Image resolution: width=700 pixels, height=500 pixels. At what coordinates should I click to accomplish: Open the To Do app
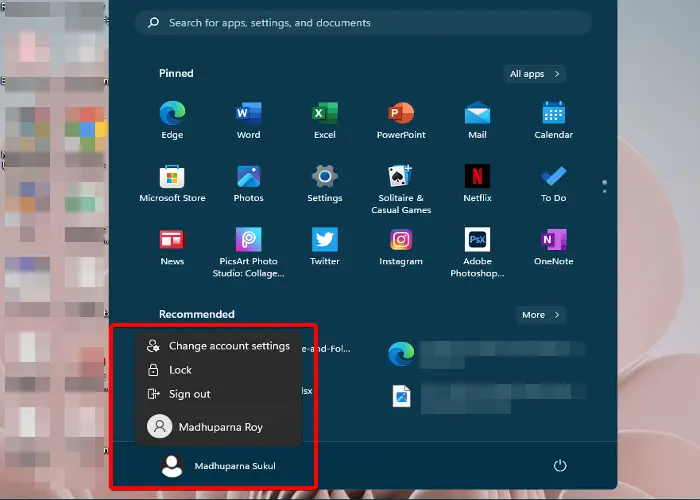[554, 183]
